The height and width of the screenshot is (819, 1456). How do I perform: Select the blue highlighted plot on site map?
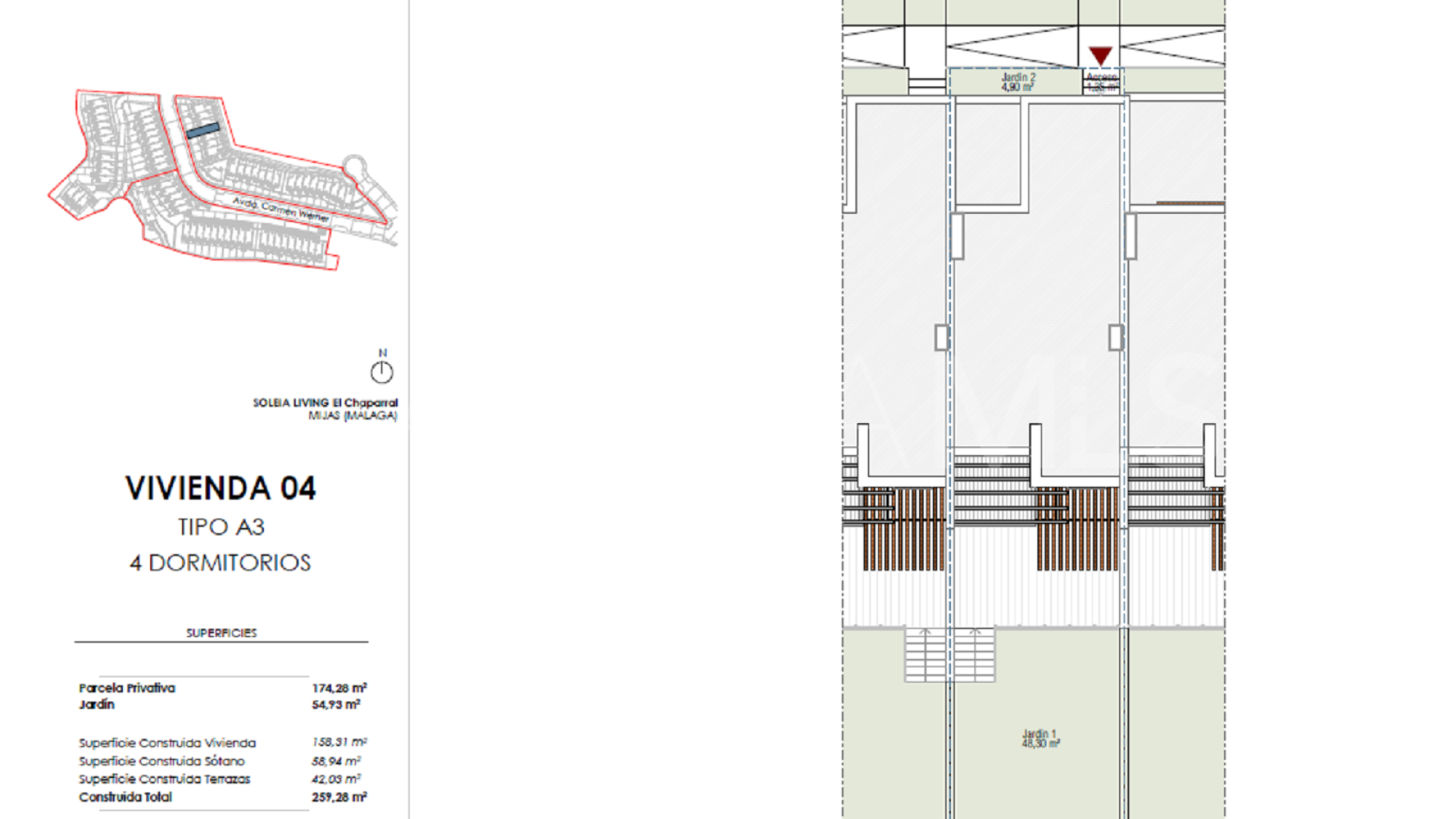(202, 130)
